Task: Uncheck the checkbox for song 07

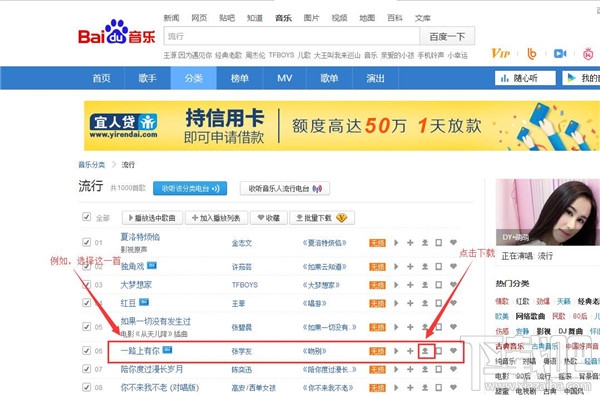Action: point(86,369)
